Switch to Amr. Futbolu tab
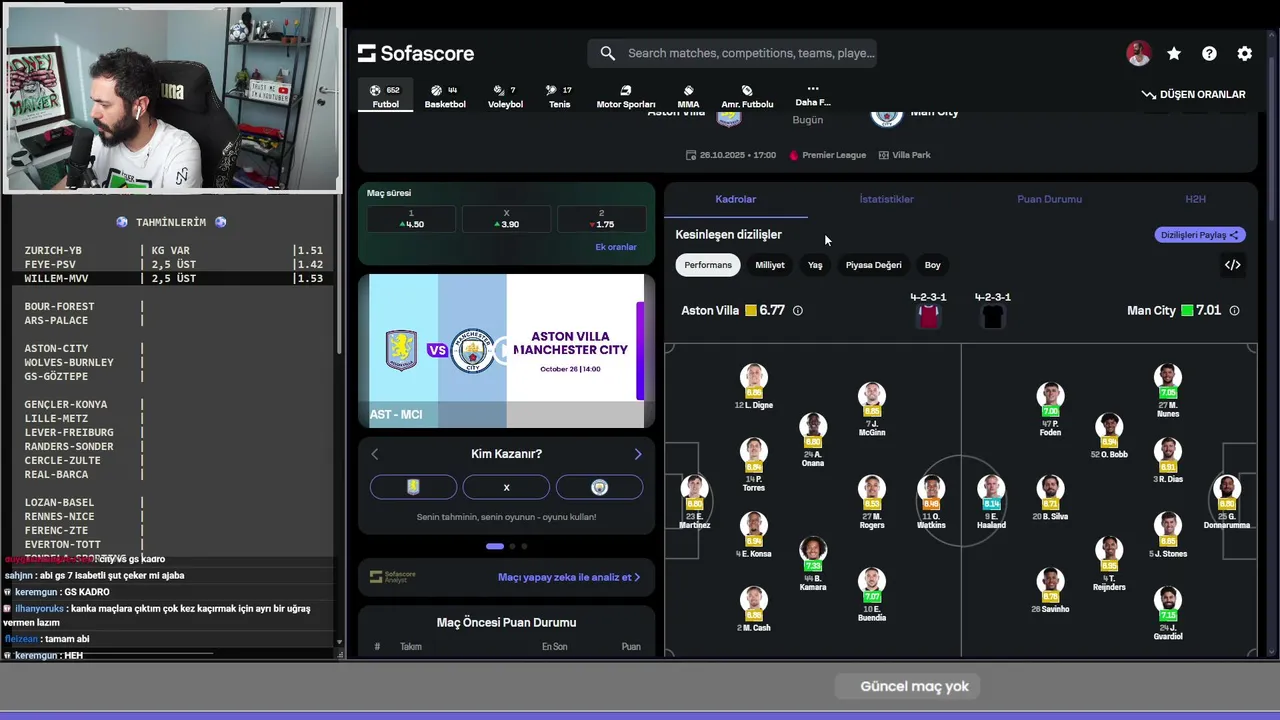 point(747,97)
